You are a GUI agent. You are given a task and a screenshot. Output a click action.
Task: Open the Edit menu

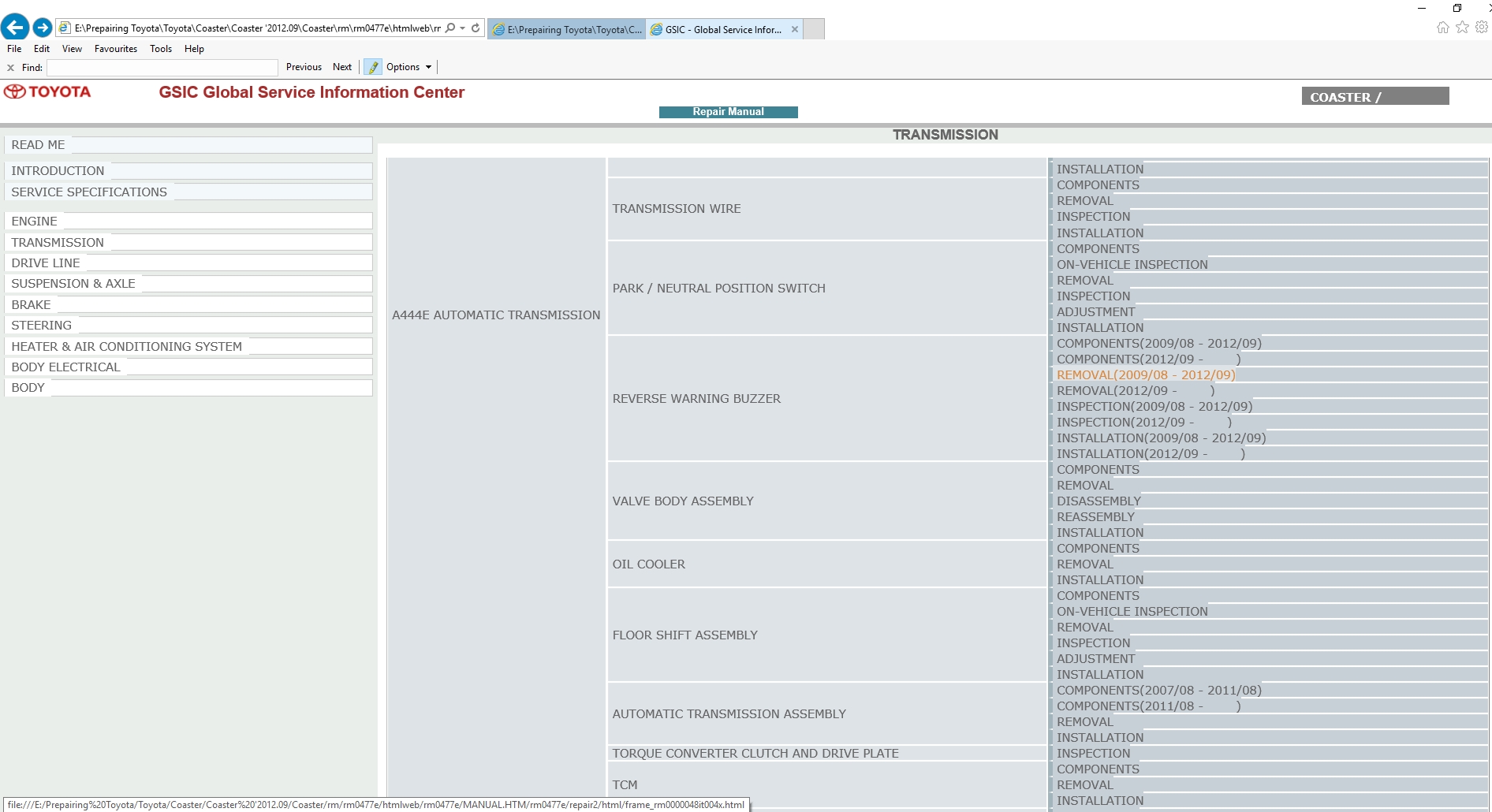tap(42, 49)
